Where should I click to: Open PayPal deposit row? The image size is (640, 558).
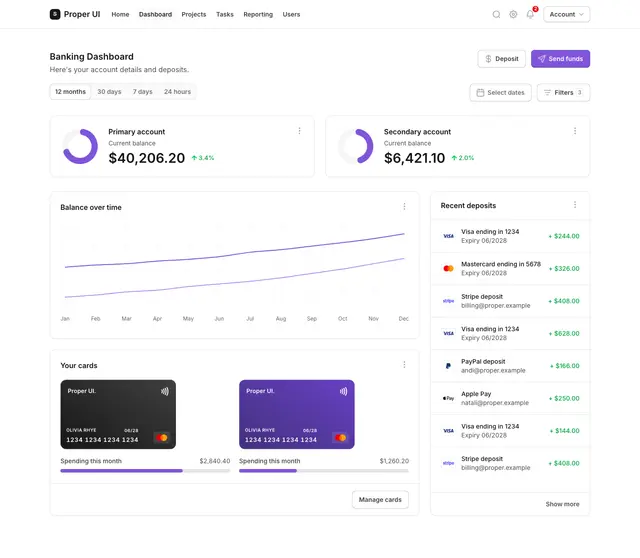pos(510,366)
